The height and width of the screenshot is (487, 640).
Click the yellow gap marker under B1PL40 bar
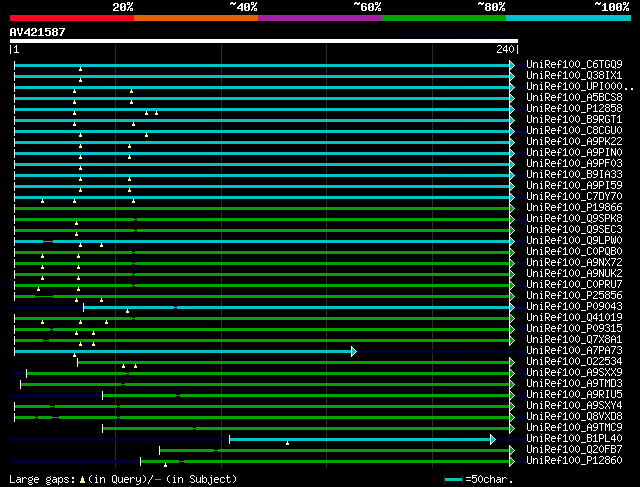click(x=287, y=443)
